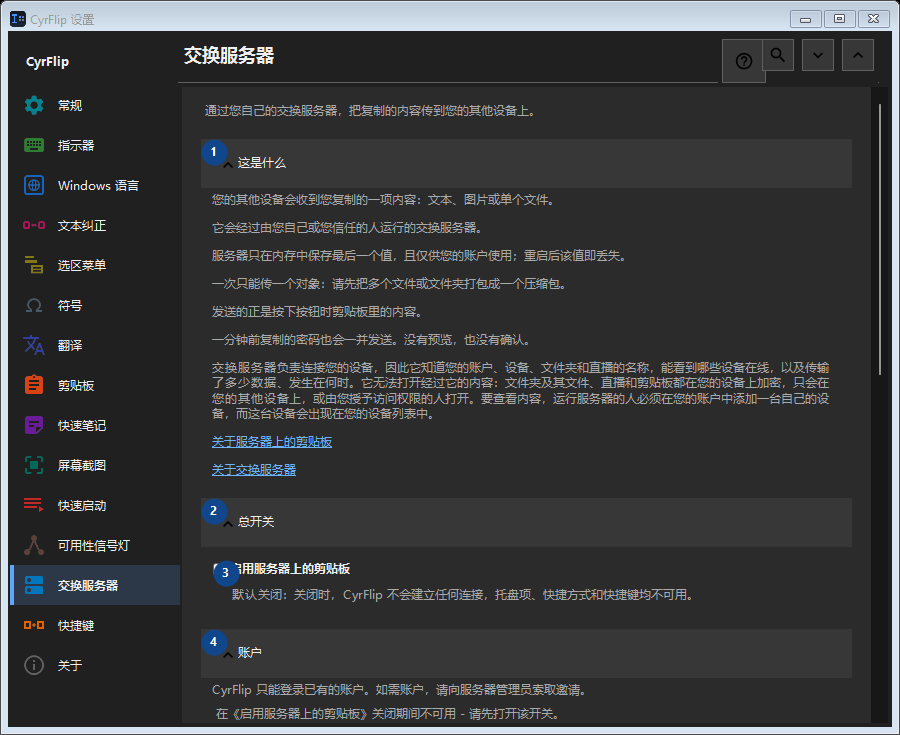Toggle the 启用服务器上的剪贴板 checkbox
This screenshot has height=735, width=900.
218,569
